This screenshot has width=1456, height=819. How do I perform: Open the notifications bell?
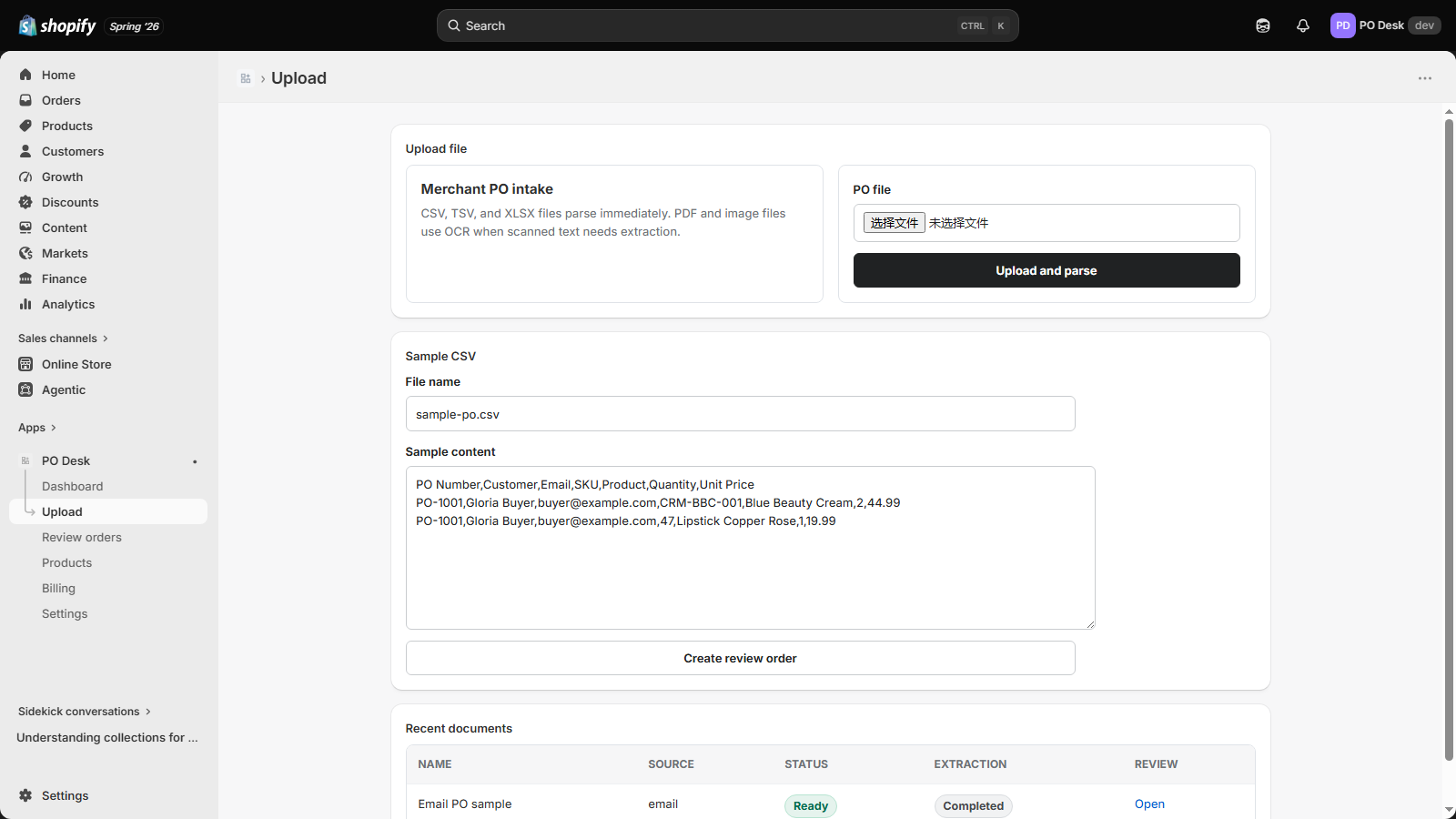1303,25
